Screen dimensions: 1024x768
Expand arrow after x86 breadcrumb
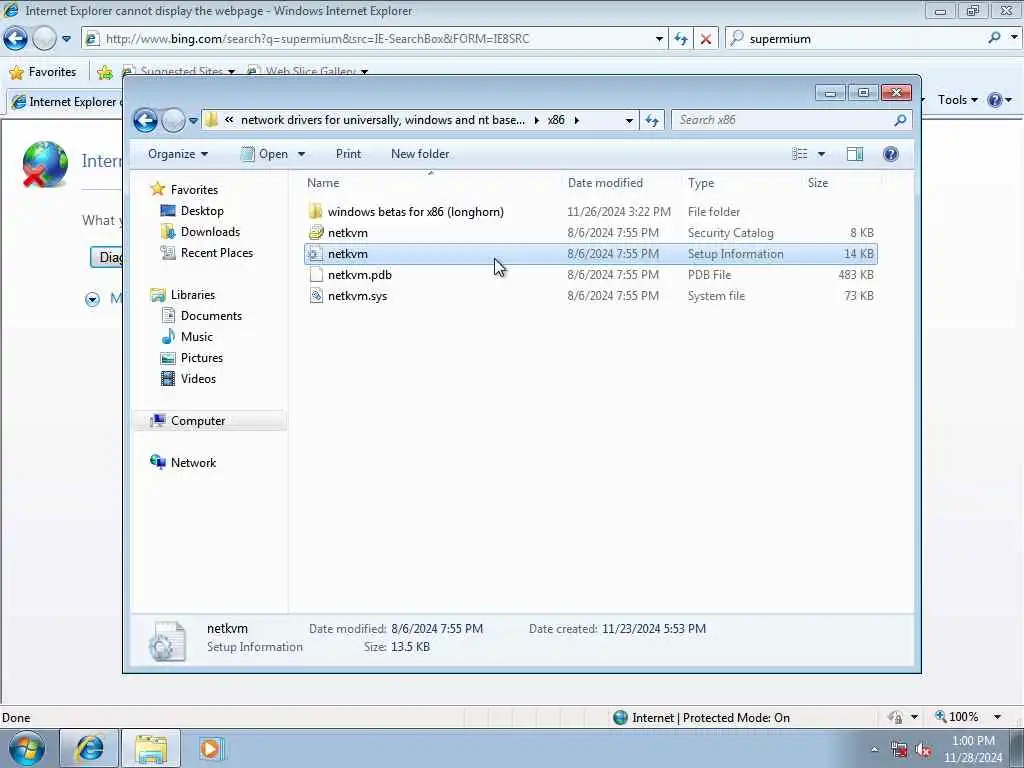(x=577, y=120)
